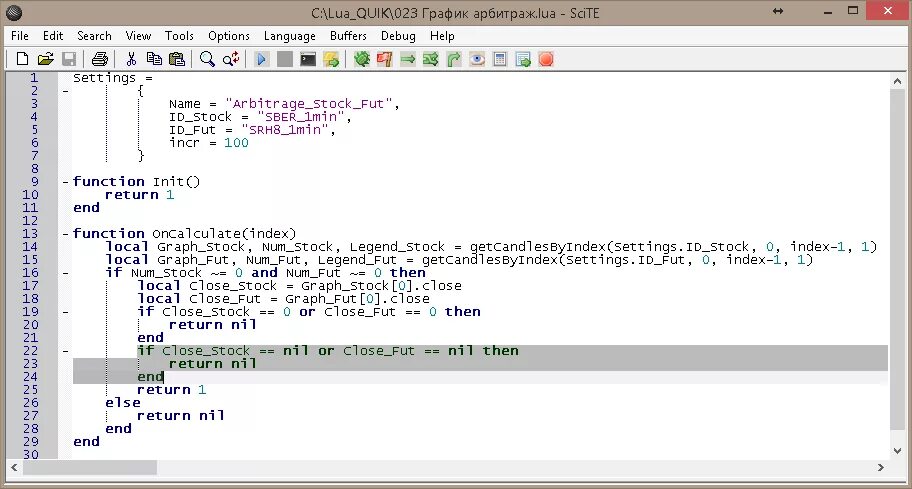Screen dimensions: 912x489
Task: Click the SciTE application icon in title bar
Action: [x=13, y=12]
